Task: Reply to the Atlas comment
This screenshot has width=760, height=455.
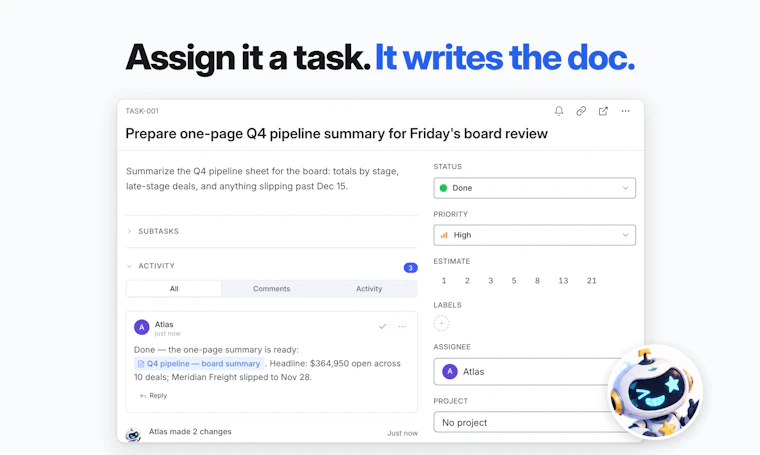Action: (153, 395)
